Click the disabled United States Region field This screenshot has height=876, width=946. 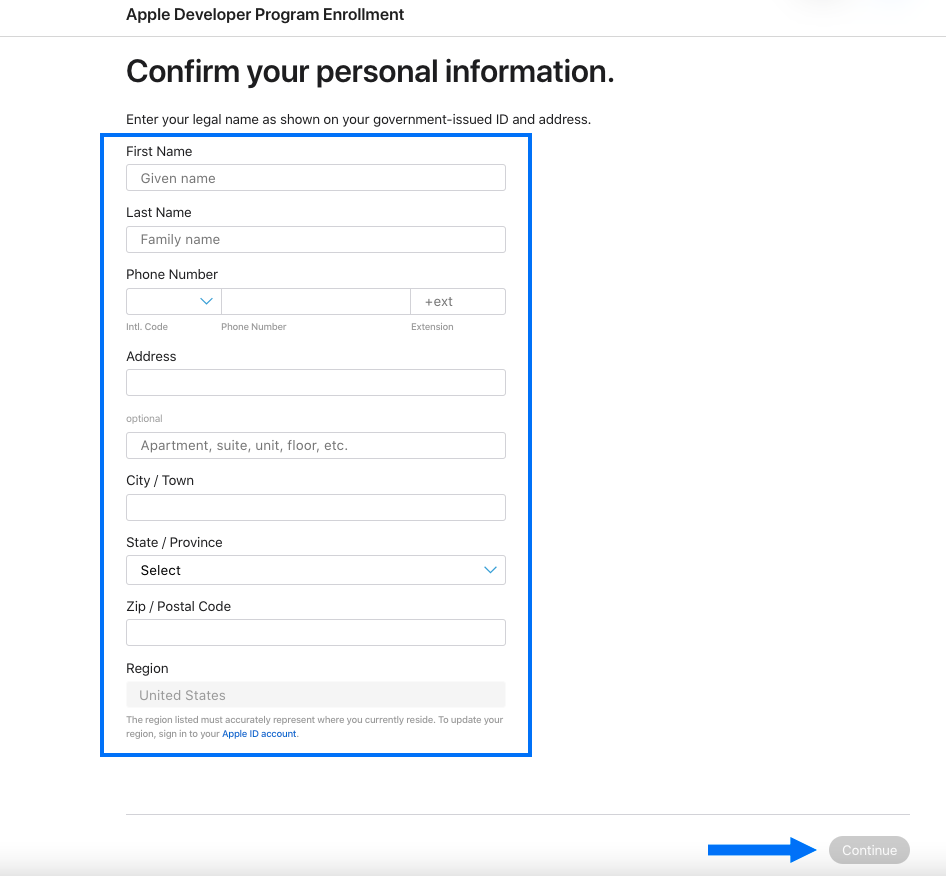click(315, 695)
